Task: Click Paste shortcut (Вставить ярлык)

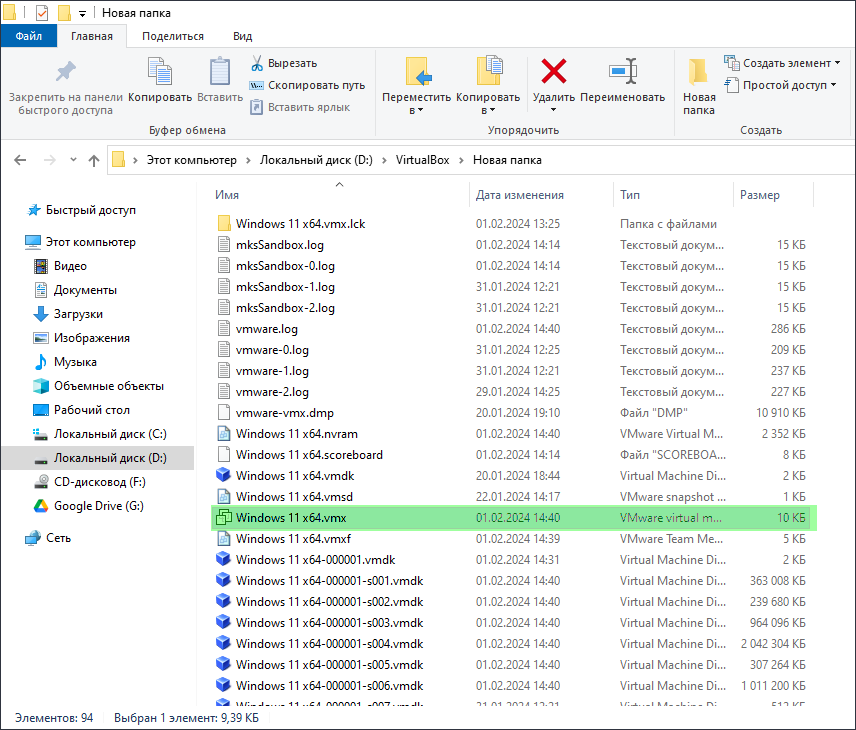Action: pyautogui.click(x=300, y=107)
